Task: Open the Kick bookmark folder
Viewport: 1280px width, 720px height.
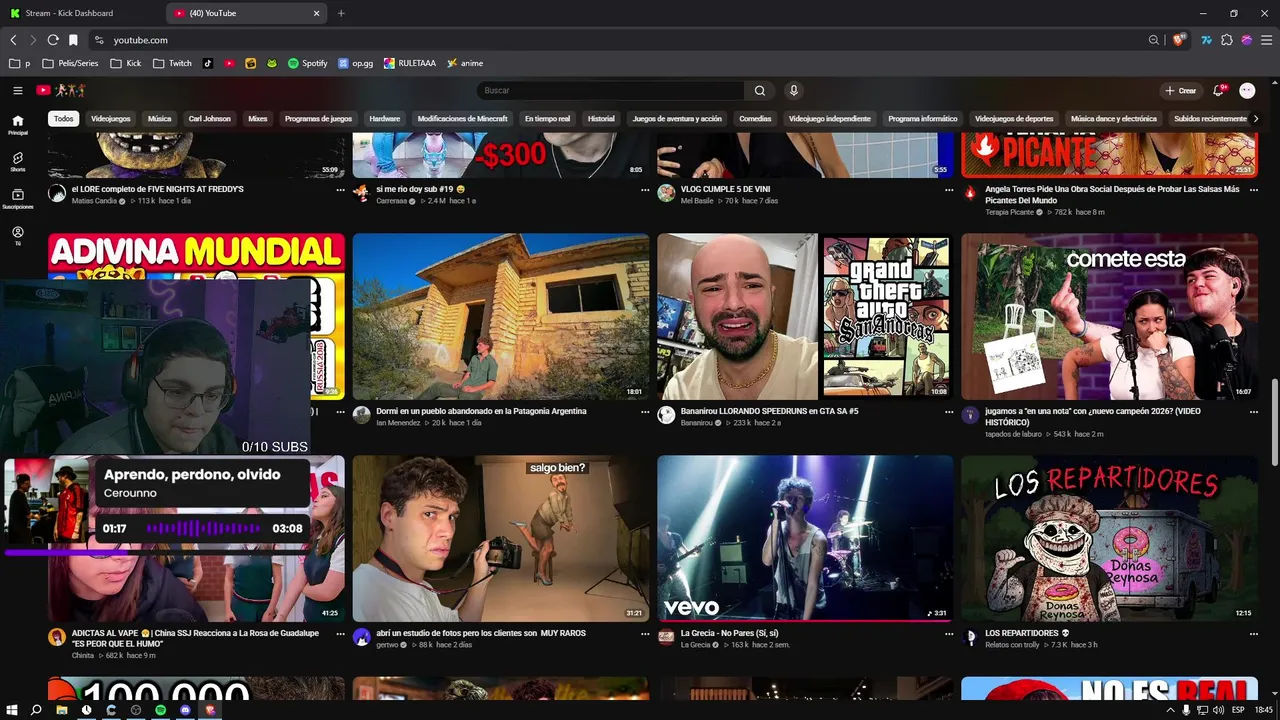Action: pyautogui.click(x=125, y=63)
